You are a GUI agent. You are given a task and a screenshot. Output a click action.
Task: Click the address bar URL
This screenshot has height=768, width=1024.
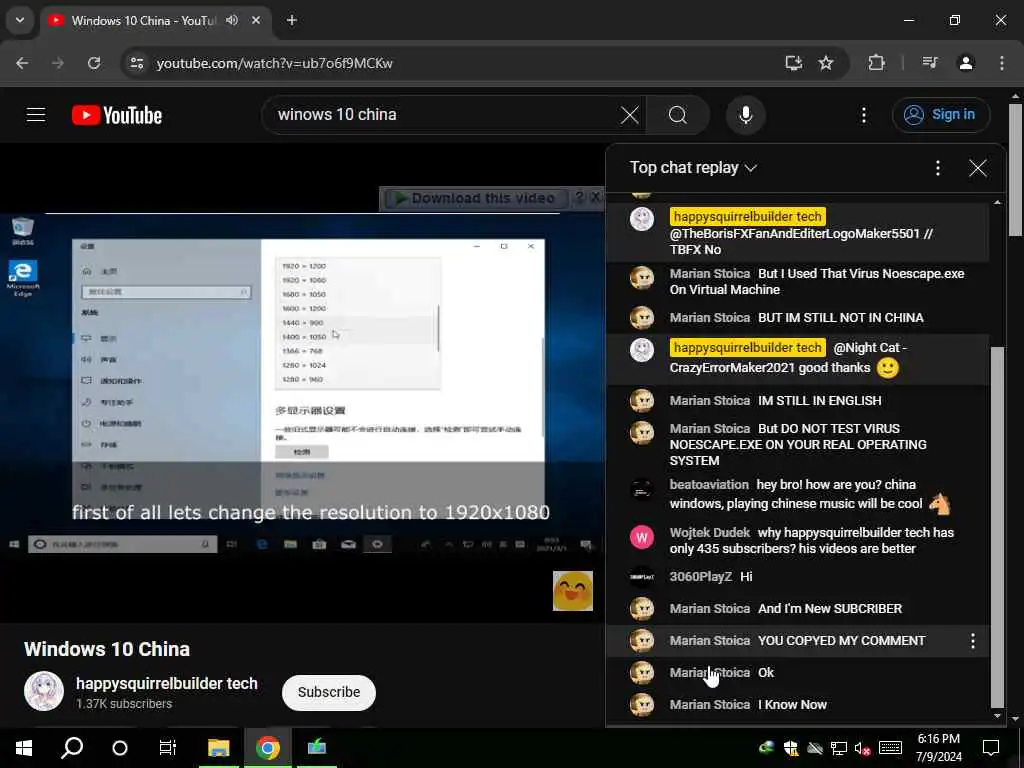click(x=274, y=63)
